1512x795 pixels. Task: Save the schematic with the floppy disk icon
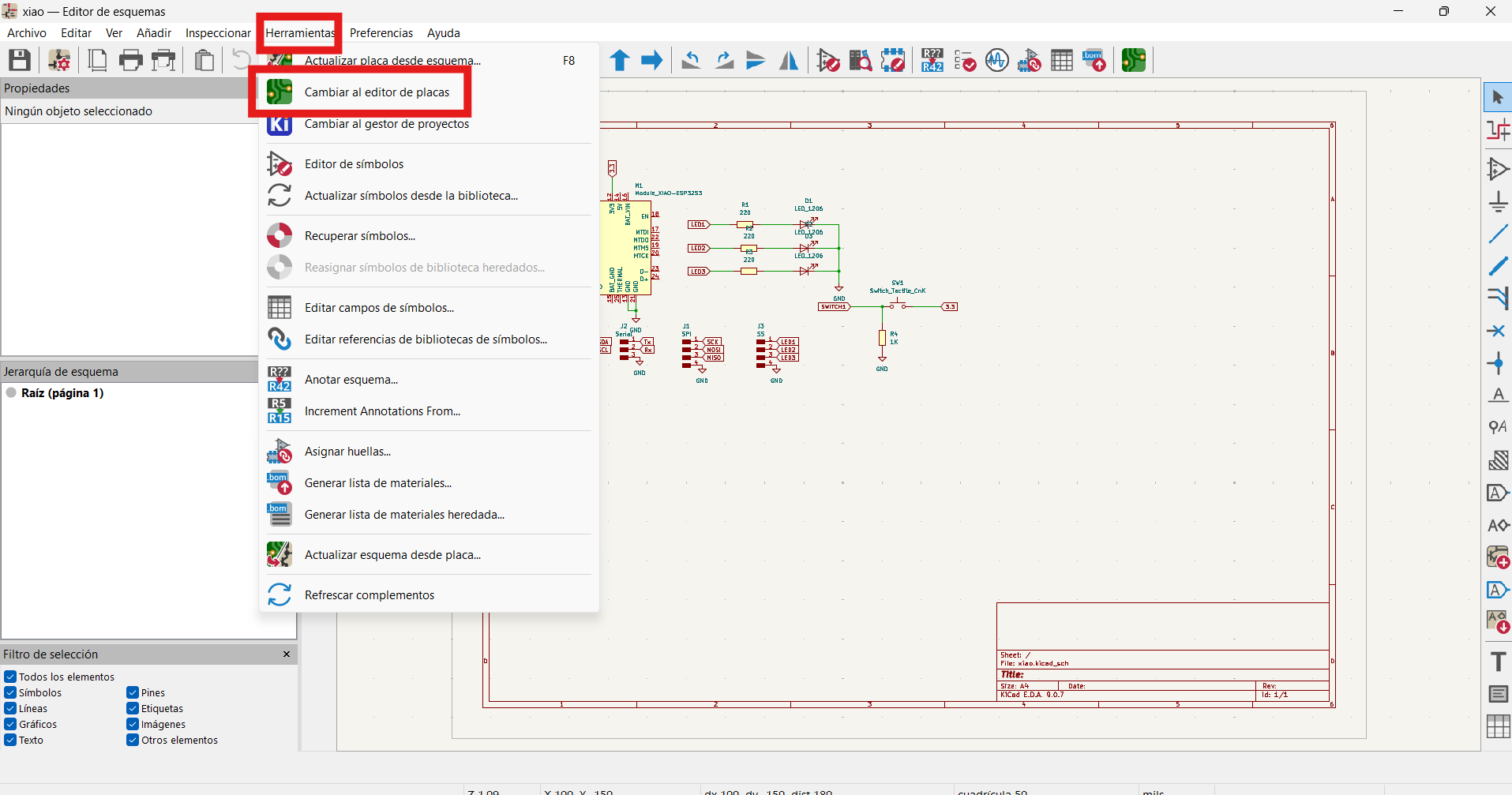click(x=20, y=60)
